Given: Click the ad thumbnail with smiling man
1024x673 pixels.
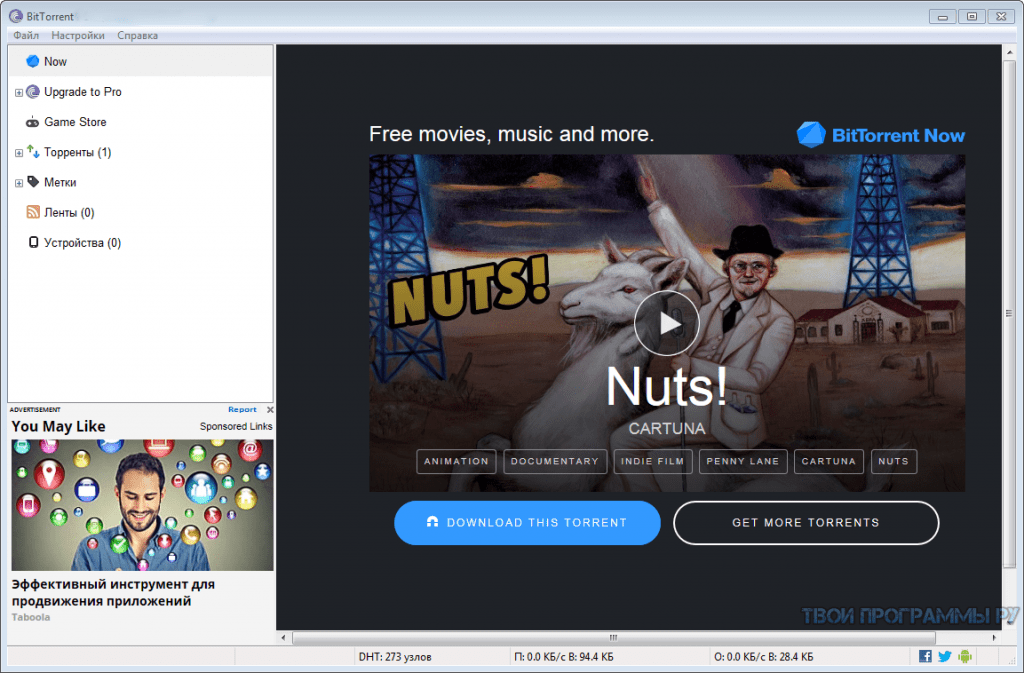Looking at the screenshot, I should [x=142, y=505].
